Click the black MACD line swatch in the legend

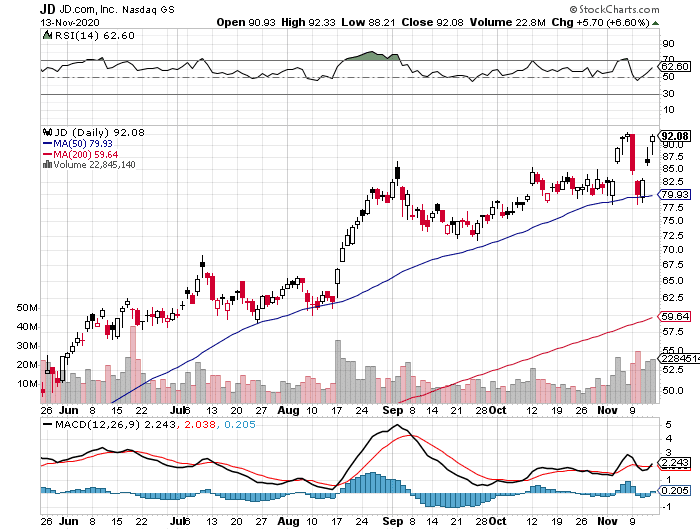[x=47, y=425]
